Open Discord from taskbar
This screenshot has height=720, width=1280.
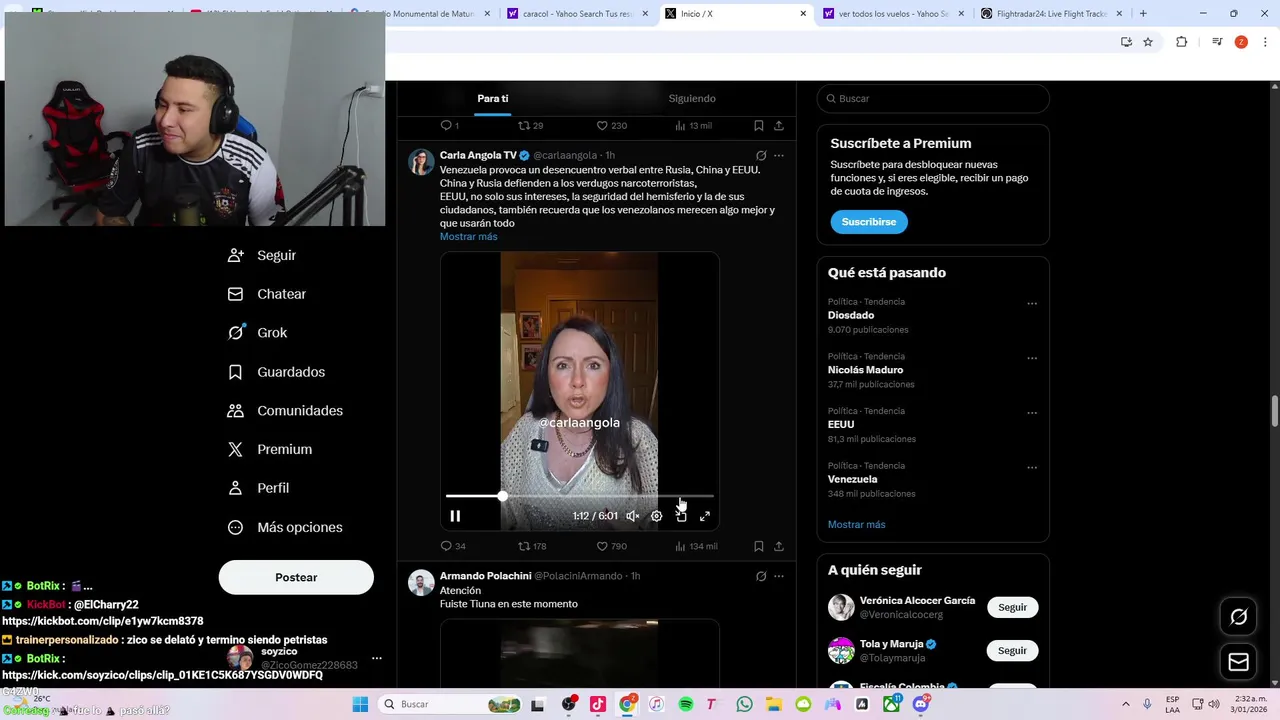(920, 704)
